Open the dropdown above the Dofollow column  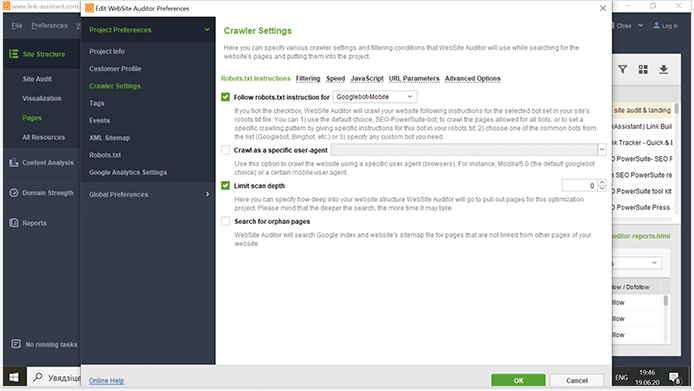click(636, 263)
